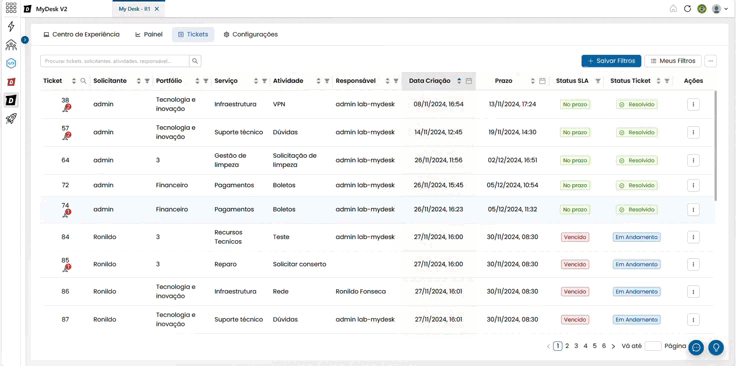Open the apps grid launcher icon
Screen dimensions: 736x366
coord(11,8)
